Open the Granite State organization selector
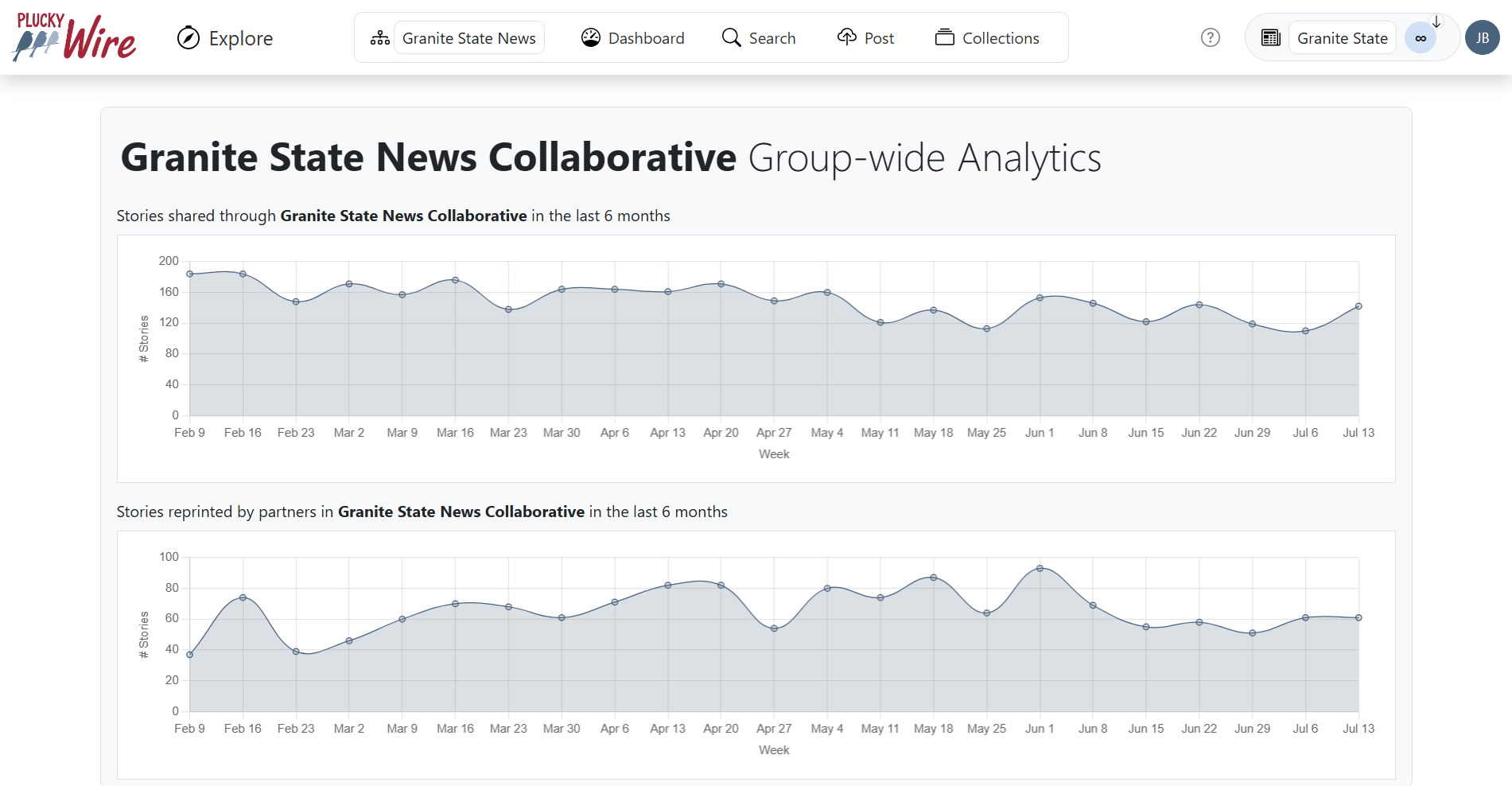This screenshot has height=786, width=1512. coord(1342,37)
